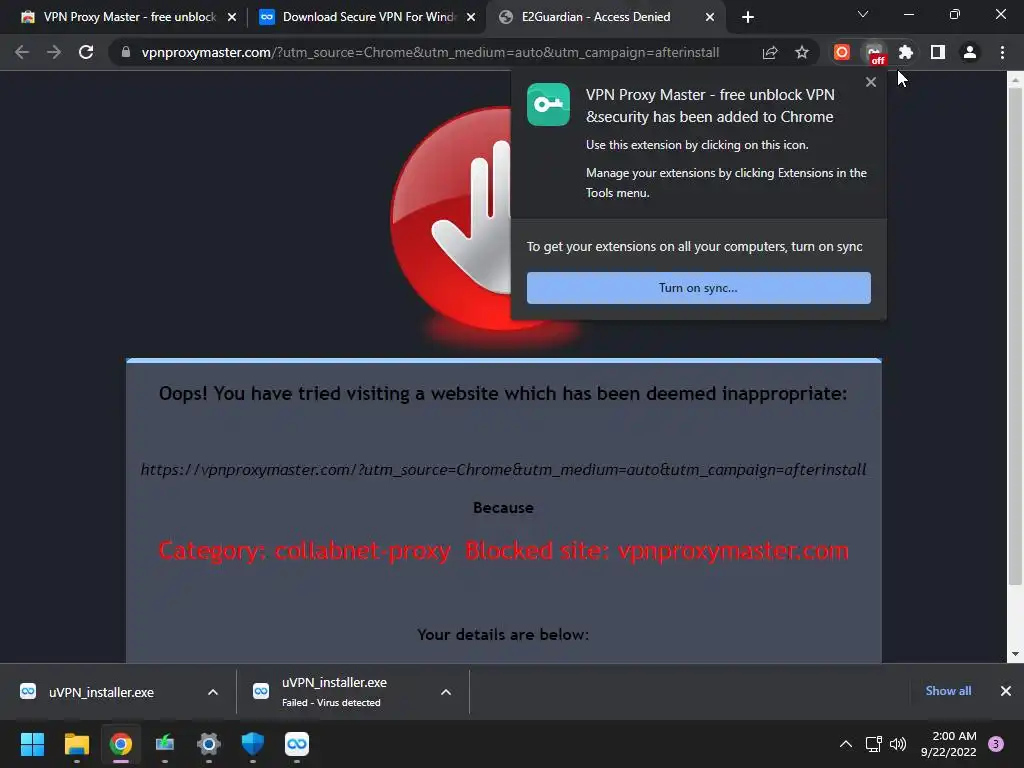Show all downloads

click(948, 691)
